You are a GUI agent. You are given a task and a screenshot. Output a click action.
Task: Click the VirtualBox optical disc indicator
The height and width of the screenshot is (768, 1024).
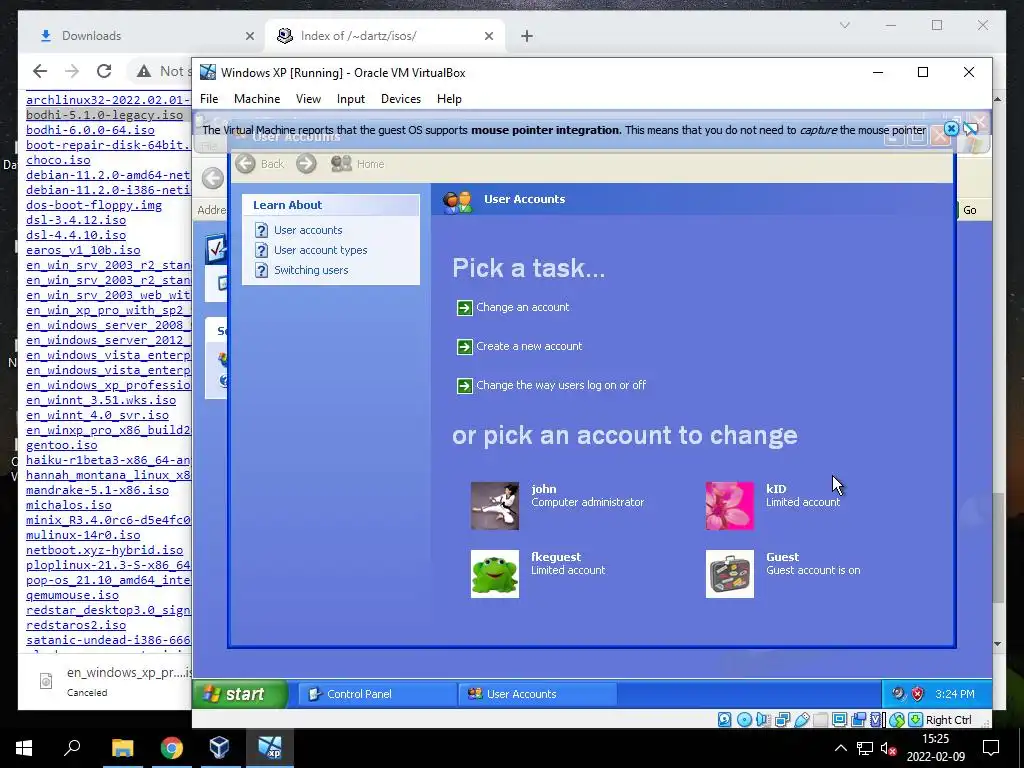744,720
